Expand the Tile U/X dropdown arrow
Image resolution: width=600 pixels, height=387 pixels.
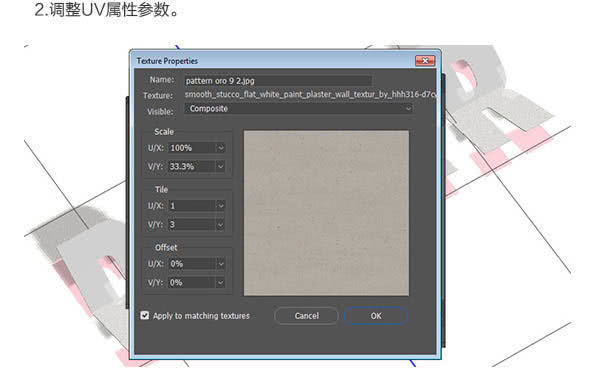click(x=221, y=206)
